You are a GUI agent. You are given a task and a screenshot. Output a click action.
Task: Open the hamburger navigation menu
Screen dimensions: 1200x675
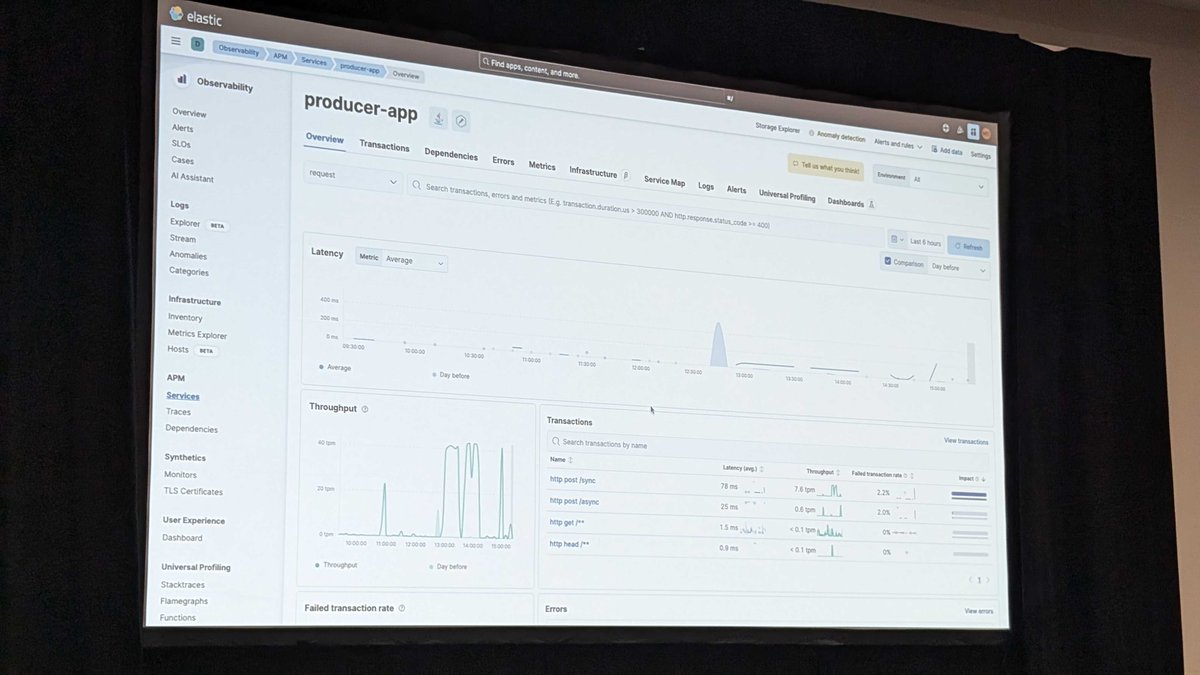(176, 42)
